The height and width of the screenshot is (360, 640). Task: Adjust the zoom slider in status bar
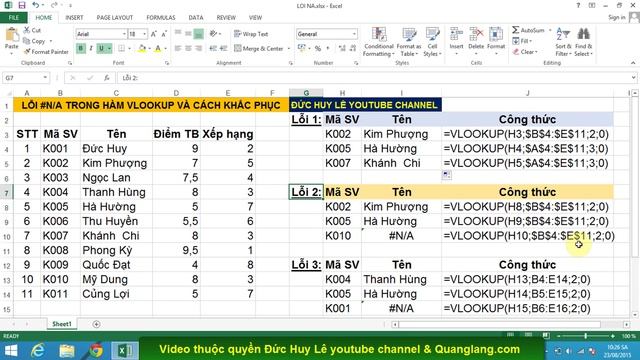585,336
